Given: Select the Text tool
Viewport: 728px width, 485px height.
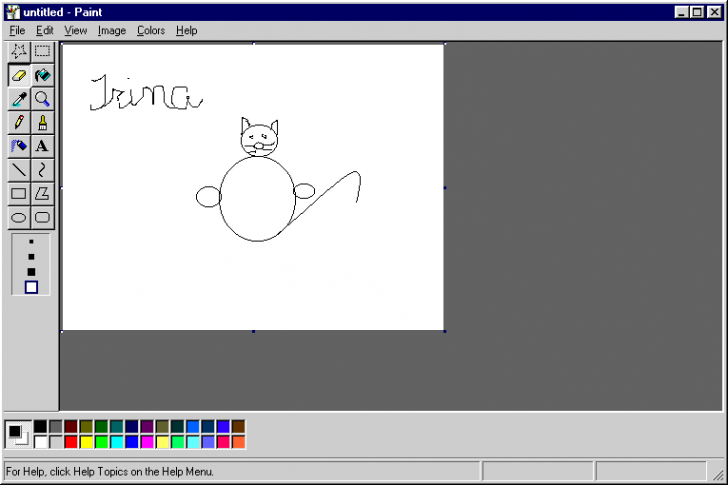Looking at the screenshot, I should pos(42,147).
